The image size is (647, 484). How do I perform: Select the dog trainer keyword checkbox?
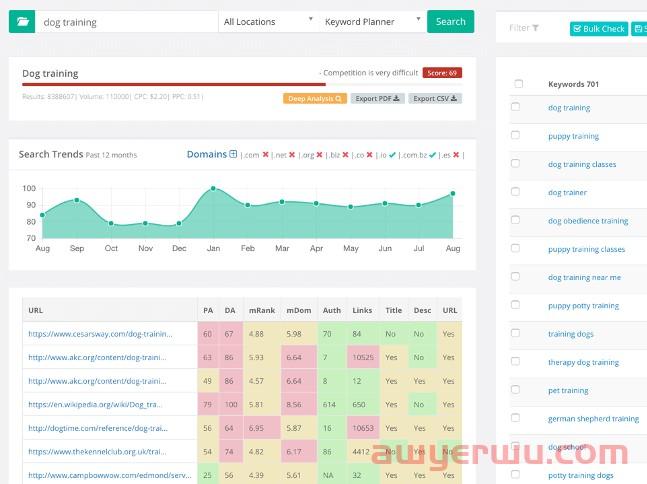pos(517,191)
